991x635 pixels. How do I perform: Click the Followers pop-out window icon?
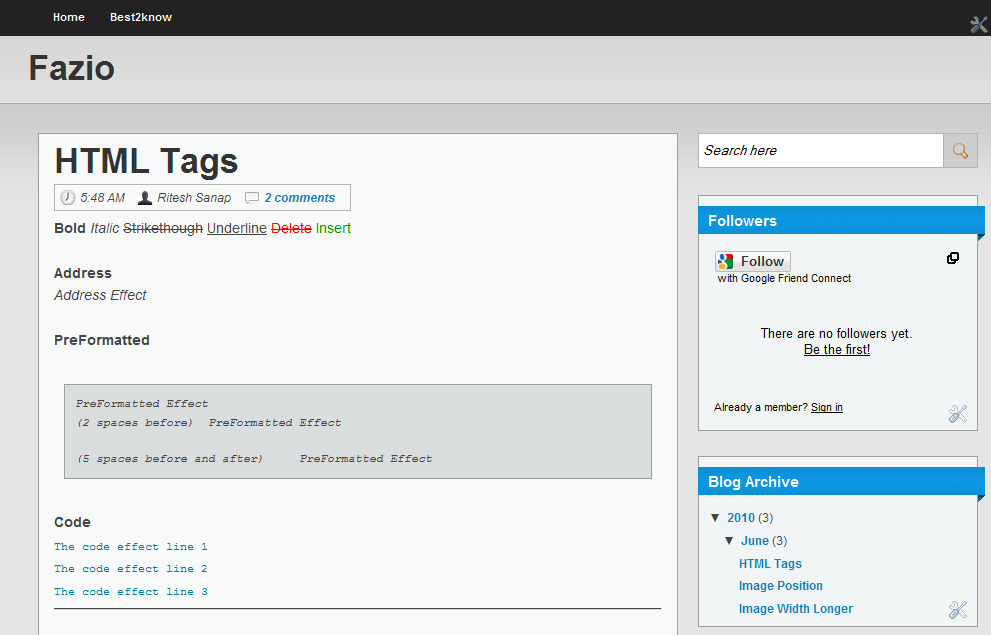[952, 258]
